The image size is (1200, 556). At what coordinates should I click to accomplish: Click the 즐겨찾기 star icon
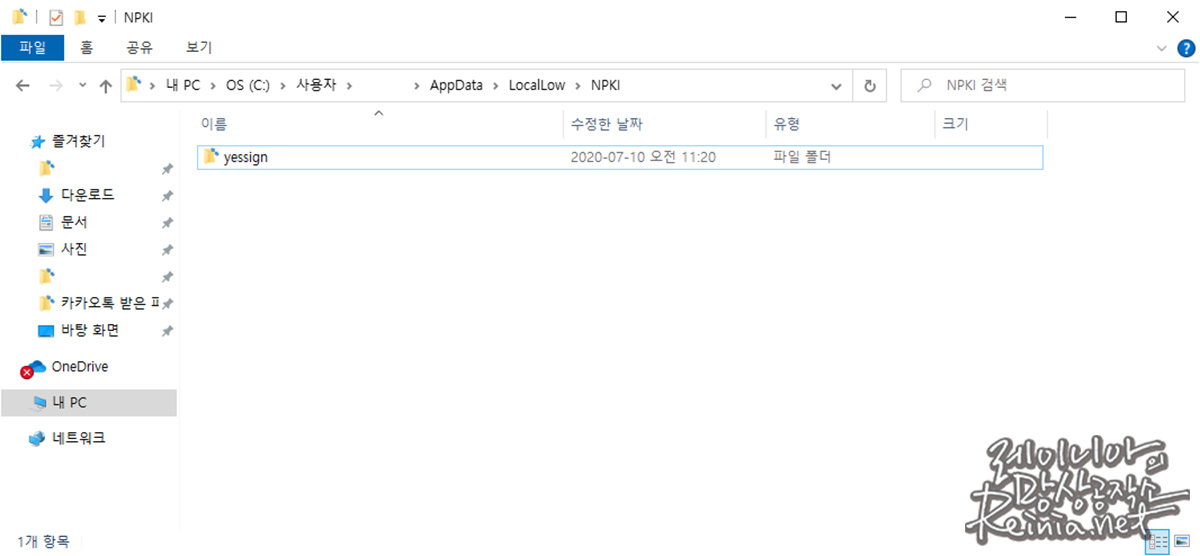[38, 142]
